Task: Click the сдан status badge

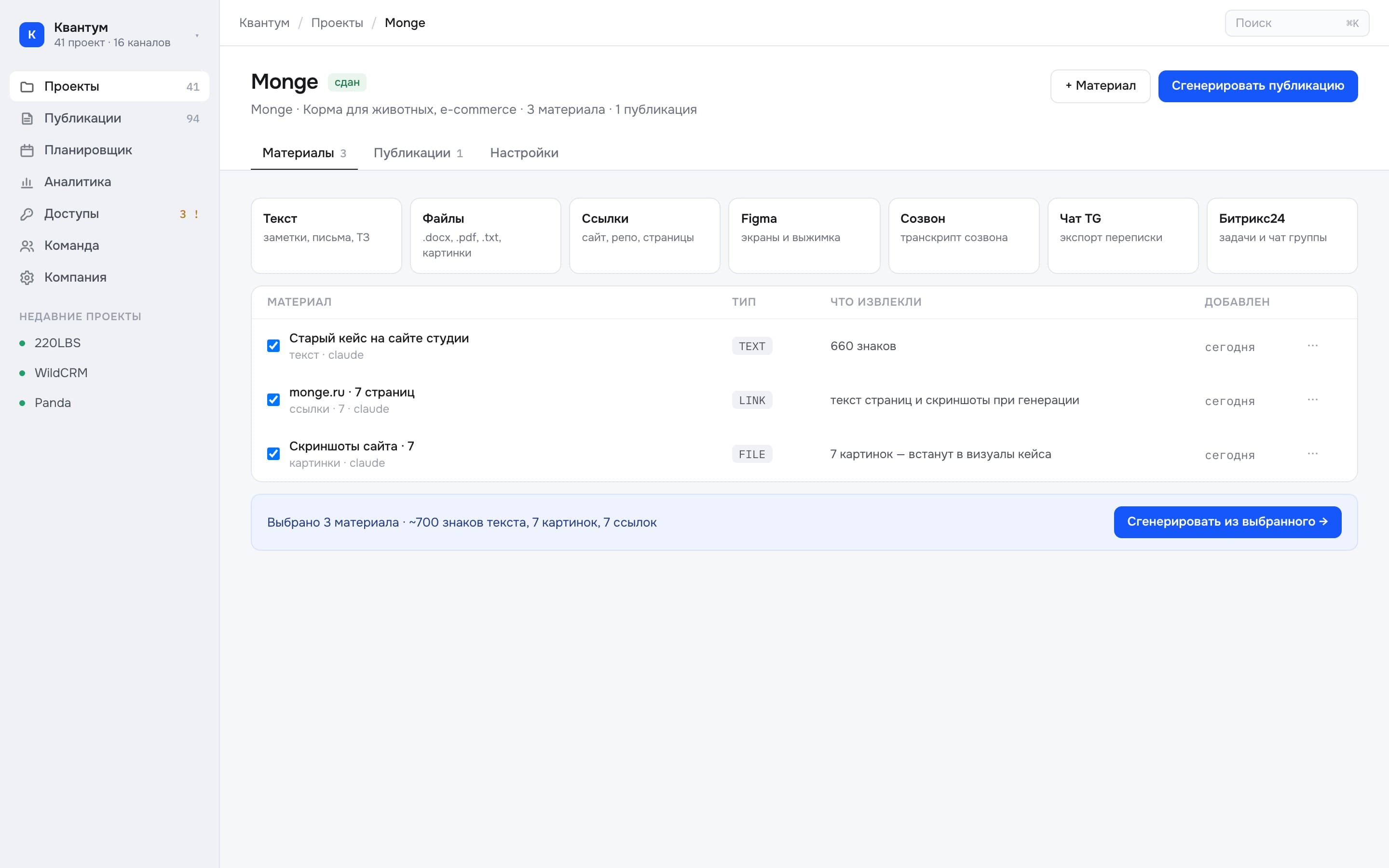Action: tap(347, 82)
